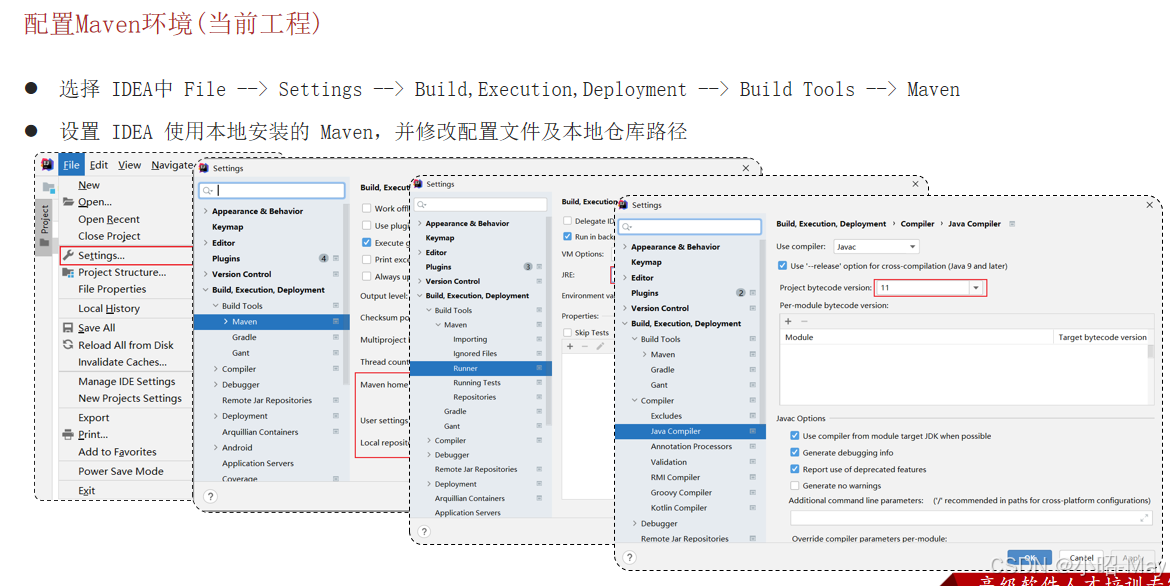Click the Java Compiler window search field
Image resolution: width=1170 pixels, height=586 pixels.
[x=690, y=226]
